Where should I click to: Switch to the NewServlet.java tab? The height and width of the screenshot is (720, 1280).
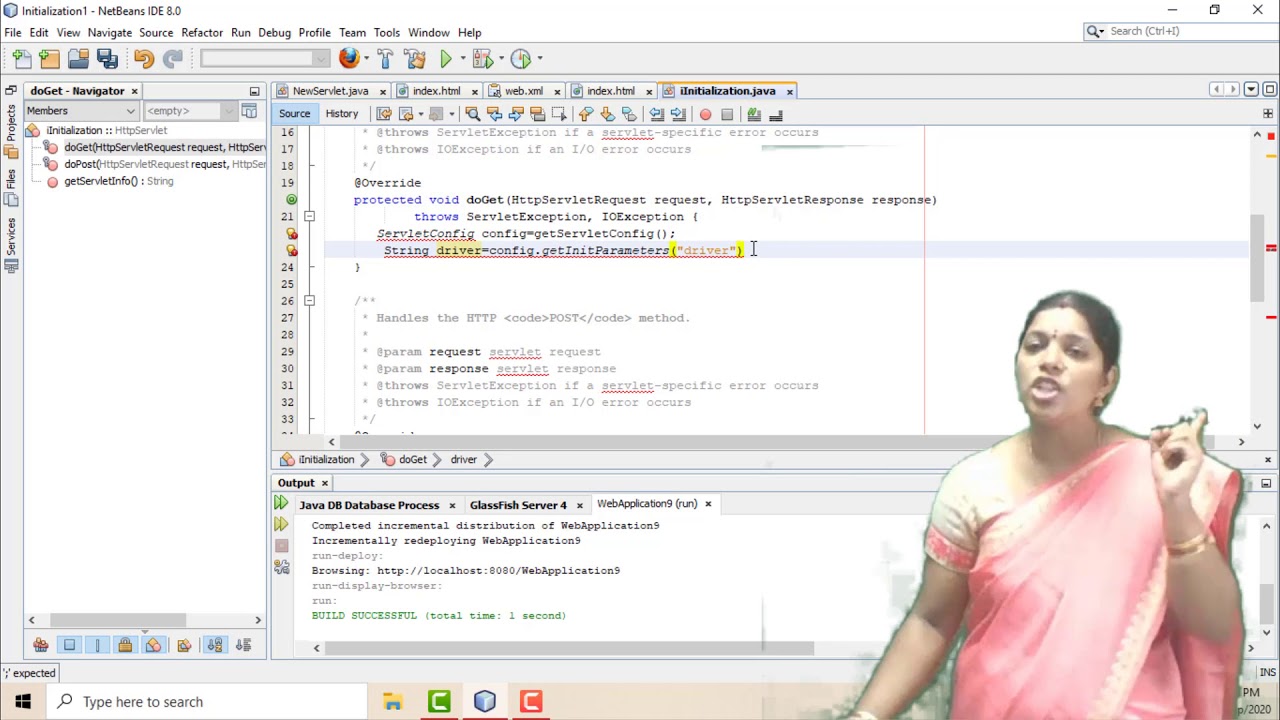pyautogui.click(x=330, y=91)
